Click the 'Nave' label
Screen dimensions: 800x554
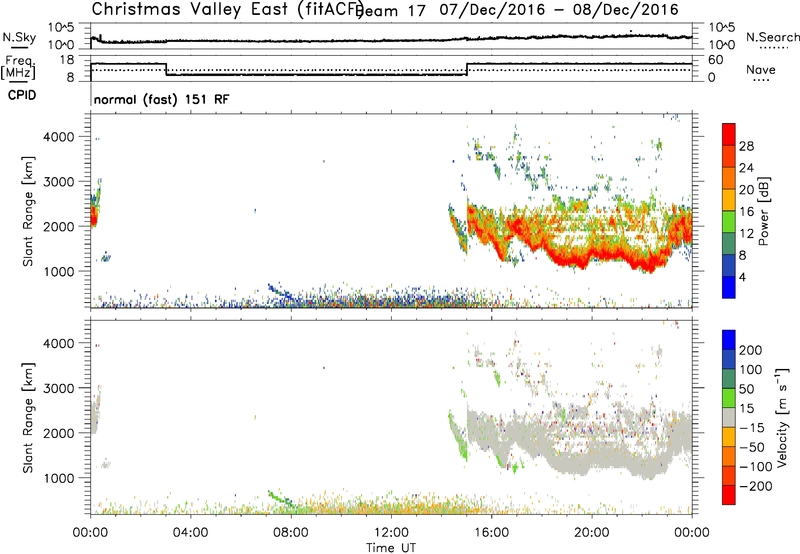761,70
